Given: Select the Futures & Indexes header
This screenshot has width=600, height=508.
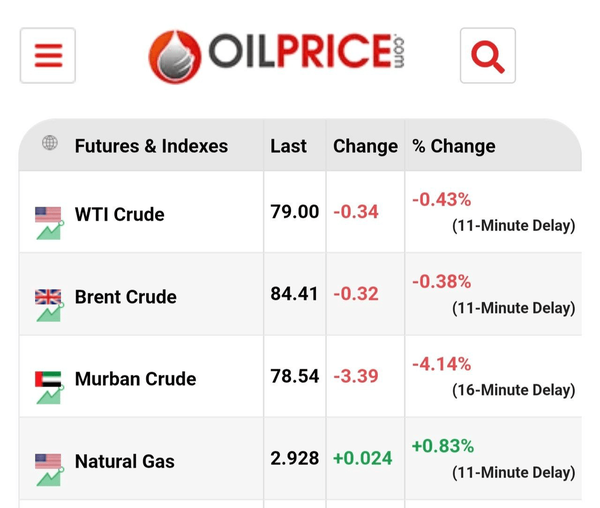Looking at the screenshot, I should tap(151, 146).
